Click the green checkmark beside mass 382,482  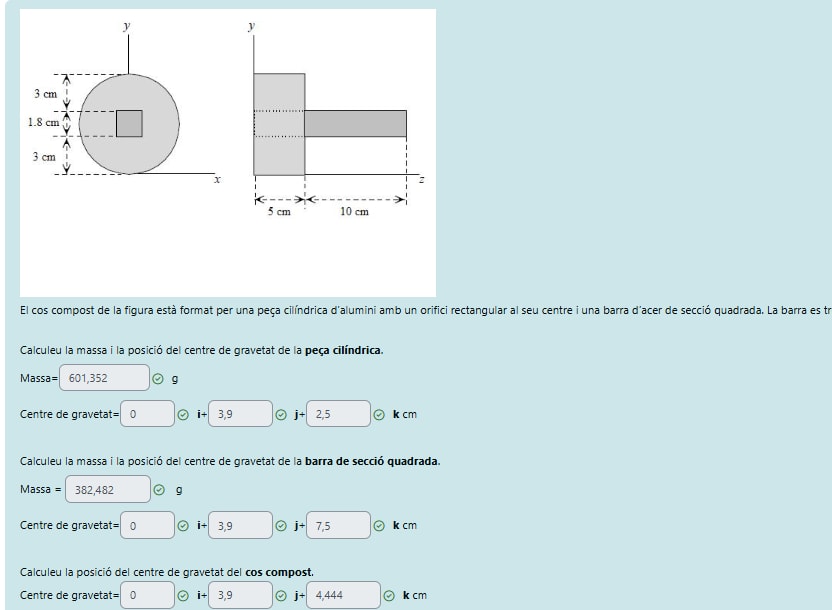click(x=159, y=491)
